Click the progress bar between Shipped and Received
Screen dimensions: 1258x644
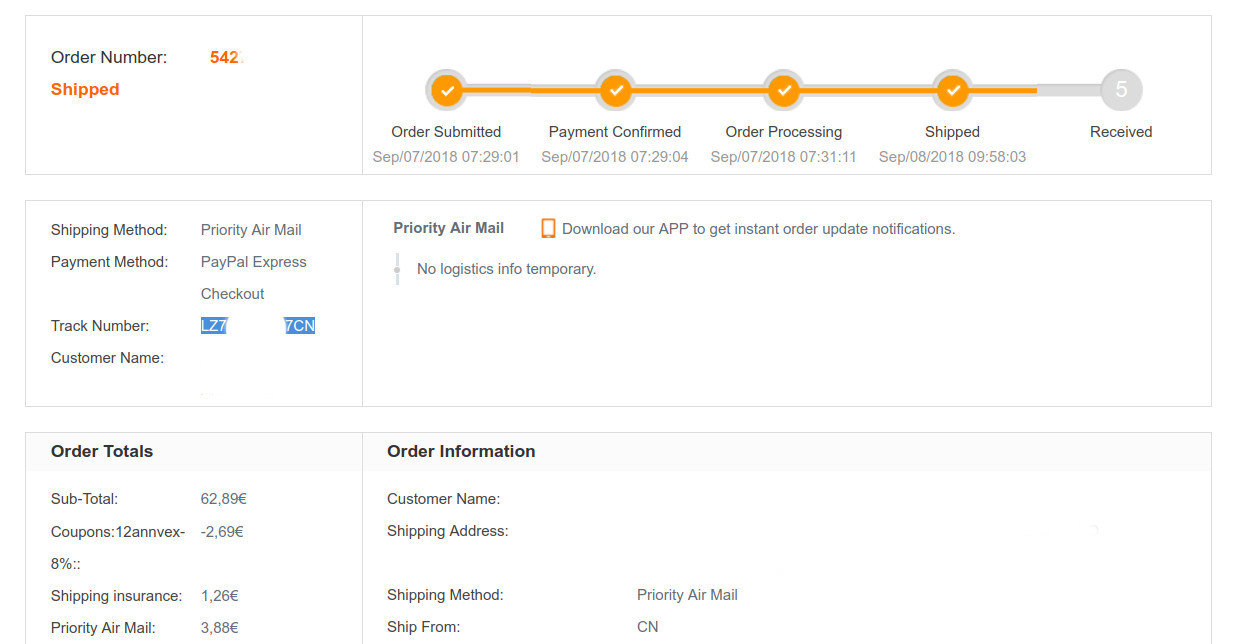coord(1037,90)
